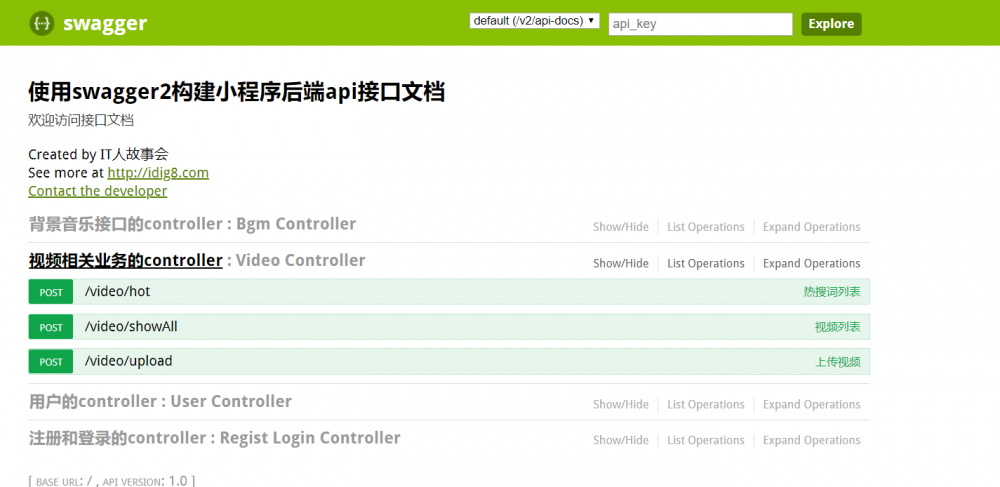Click the 欢迎访问接口文档 subtitle text
Image resolution: width=1000 pixels, height=487 pixels.
point(81,120)
